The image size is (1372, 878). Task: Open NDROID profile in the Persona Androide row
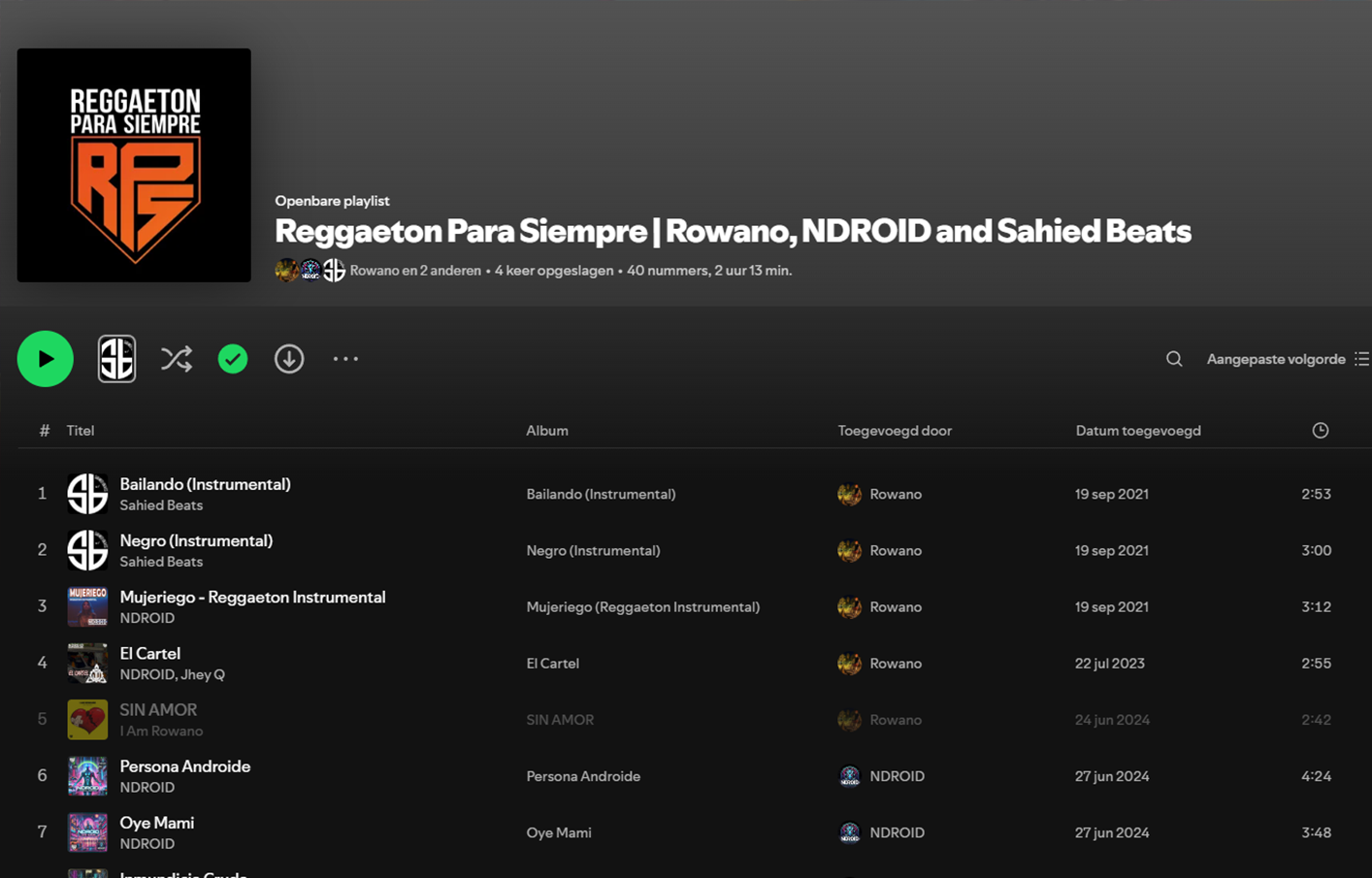[897, 776]
